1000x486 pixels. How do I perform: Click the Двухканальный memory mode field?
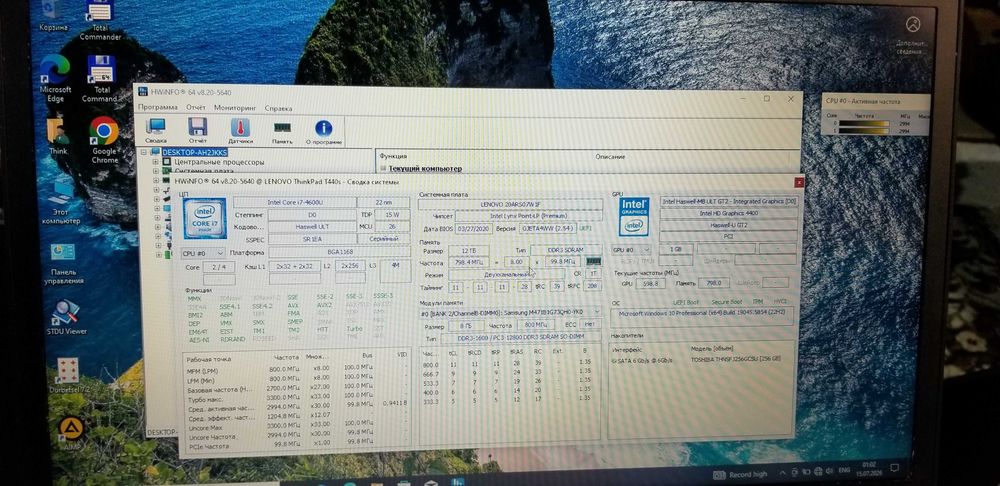tap(507, 274)
